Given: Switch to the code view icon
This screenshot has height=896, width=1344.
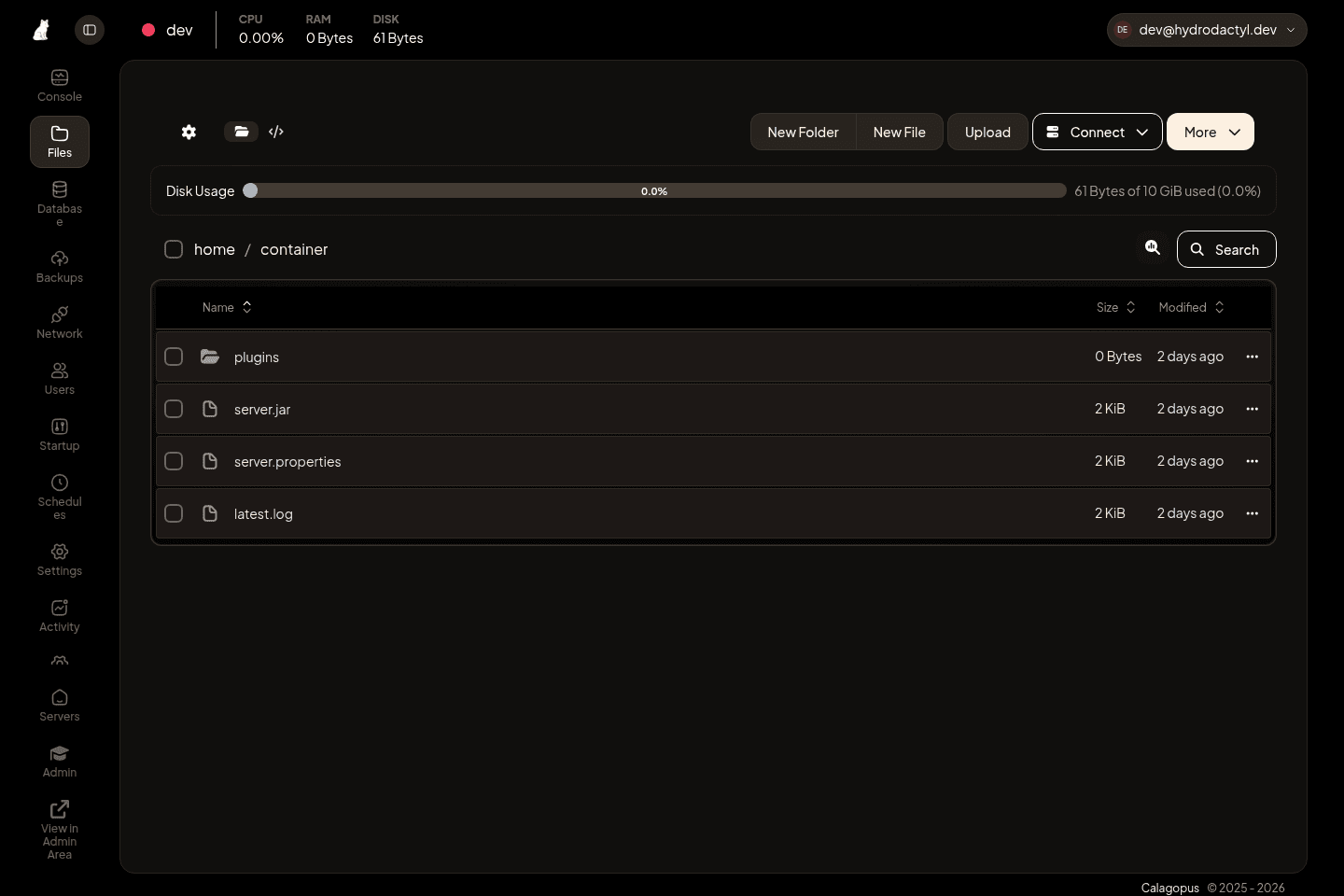Looking at the screenshot, I should (276, 132).
